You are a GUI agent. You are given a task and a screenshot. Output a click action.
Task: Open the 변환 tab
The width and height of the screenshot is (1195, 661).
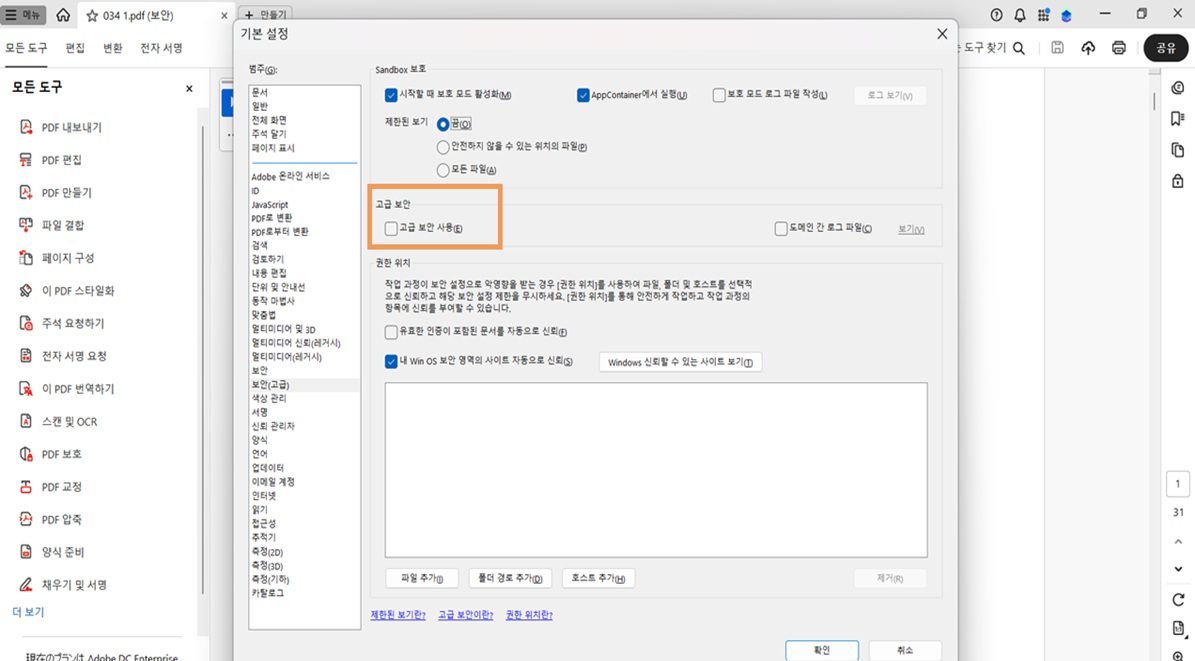click(113, 48)
